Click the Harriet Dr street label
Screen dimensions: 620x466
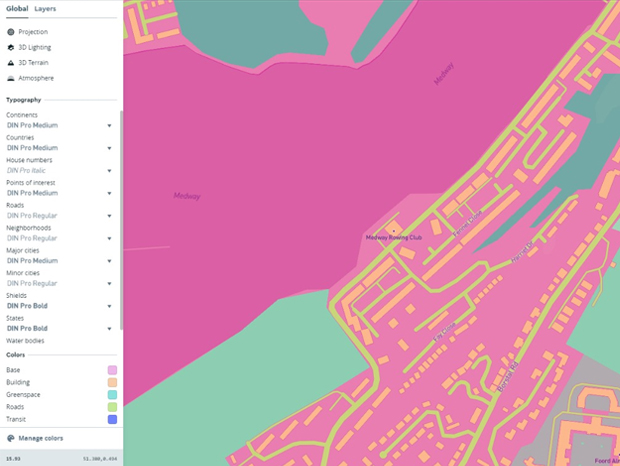pos(522,253)
